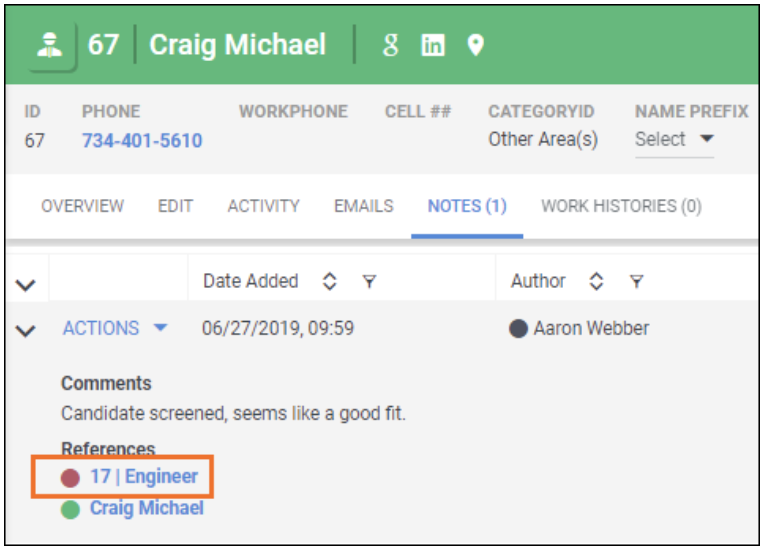Sort the Author column arrows

click(597, 282)
